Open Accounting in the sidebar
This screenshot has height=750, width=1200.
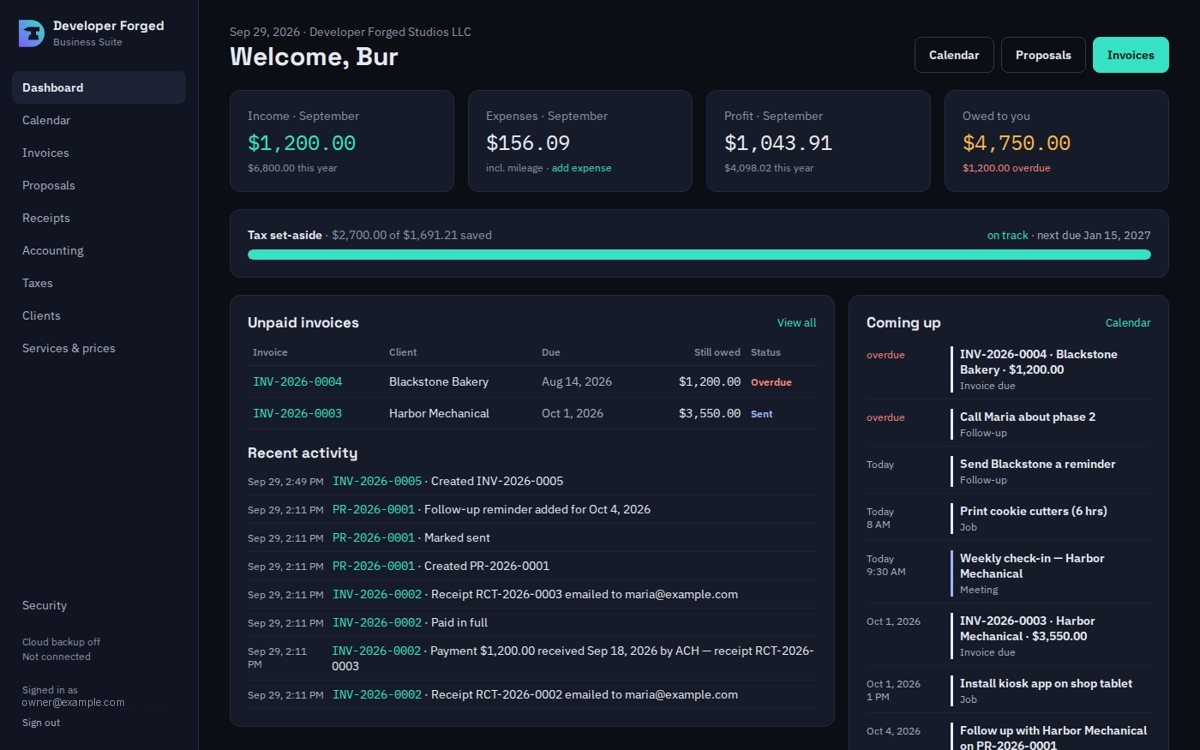coord(99,250)
